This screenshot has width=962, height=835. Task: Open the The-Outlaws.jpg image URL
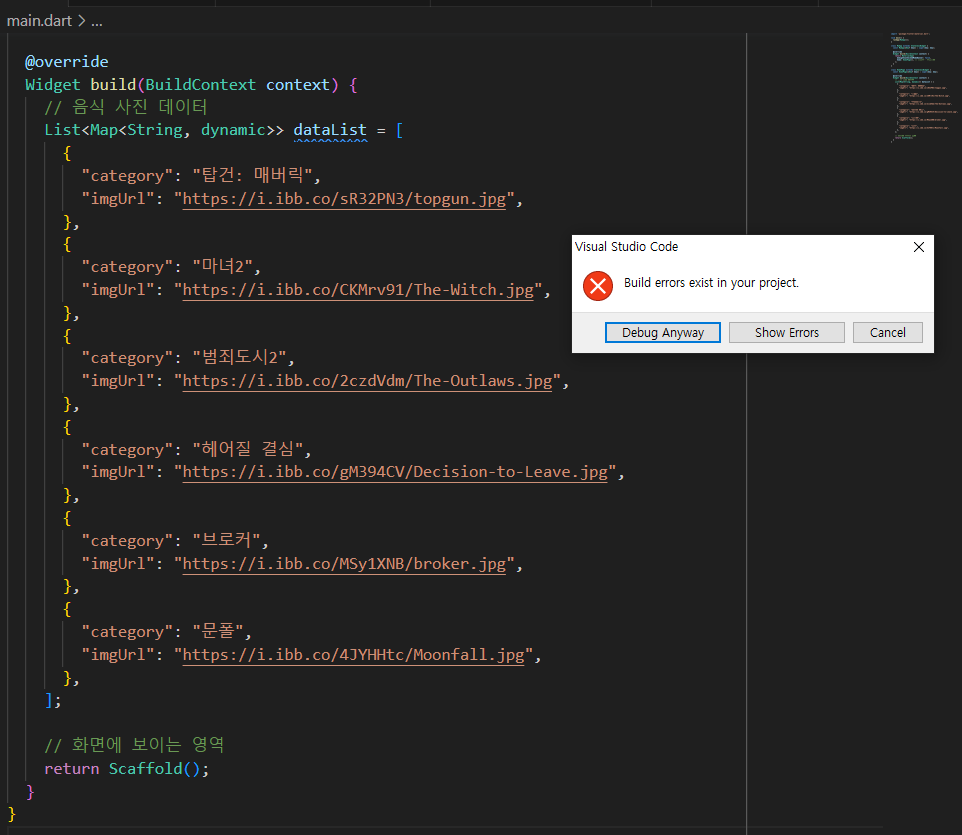pos(367,381)
